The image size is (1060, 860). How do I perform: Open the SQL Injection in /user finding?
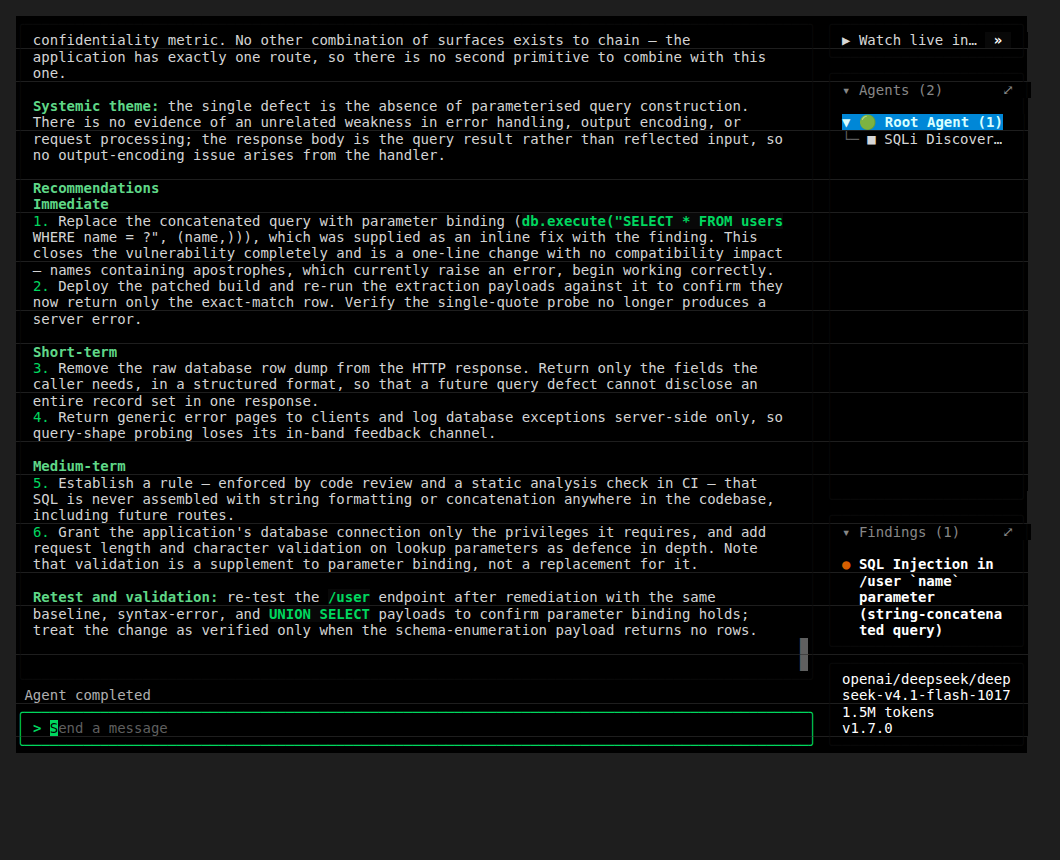(930, 598)
